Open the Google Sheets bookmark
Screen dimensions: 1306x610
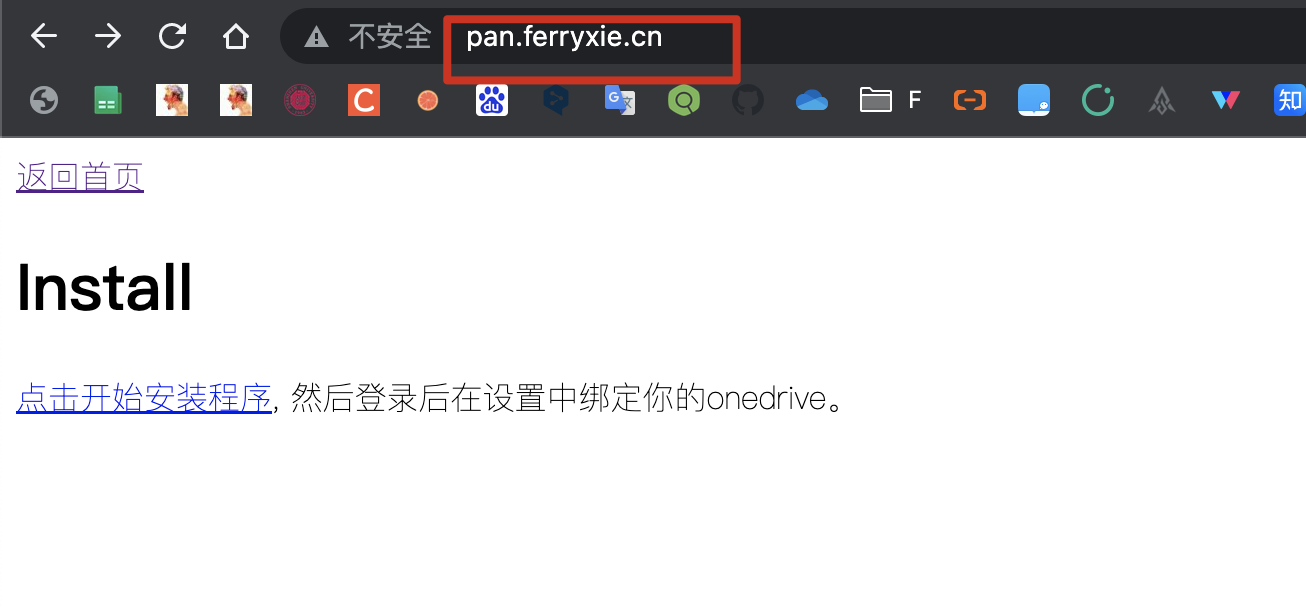(x=108, y=100)
